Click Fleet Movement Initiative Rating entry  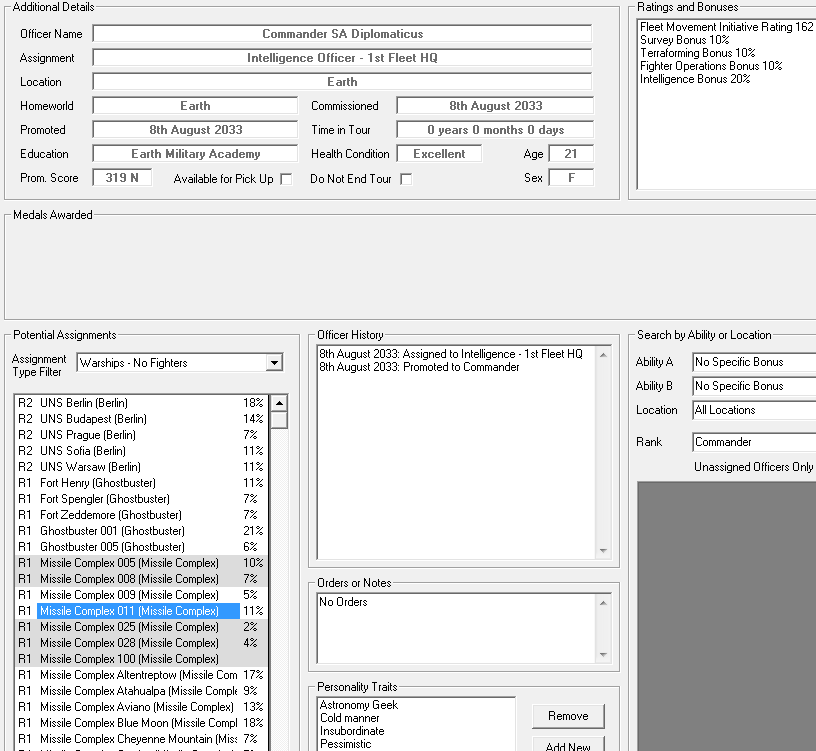[x=726, y=27]
